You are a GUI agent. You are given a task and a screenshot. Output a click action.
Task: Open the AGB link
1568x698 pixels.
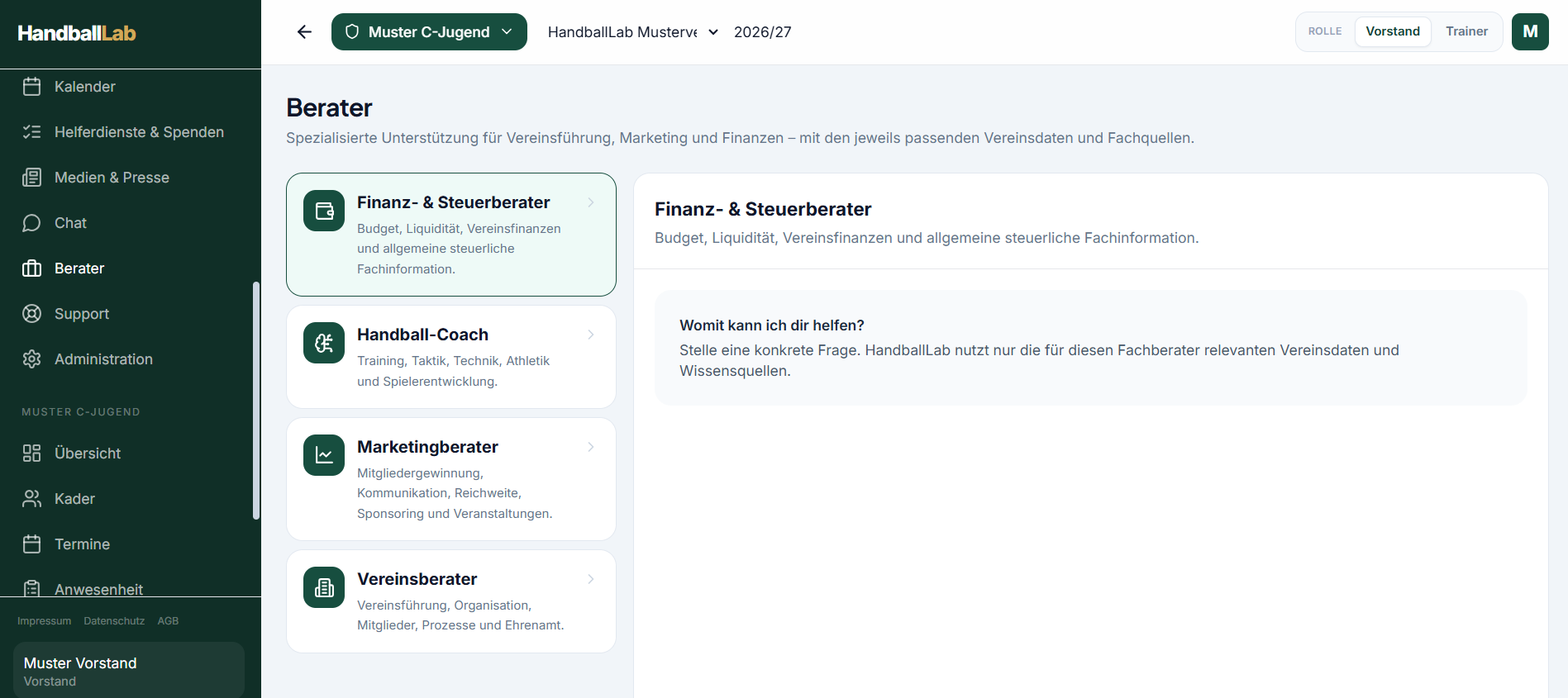[x=168, y=621]
